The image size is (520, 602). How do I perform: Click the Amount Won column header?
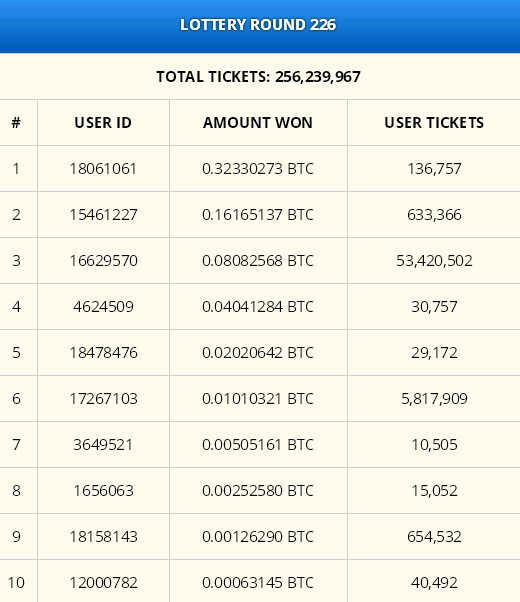(258, 123)
